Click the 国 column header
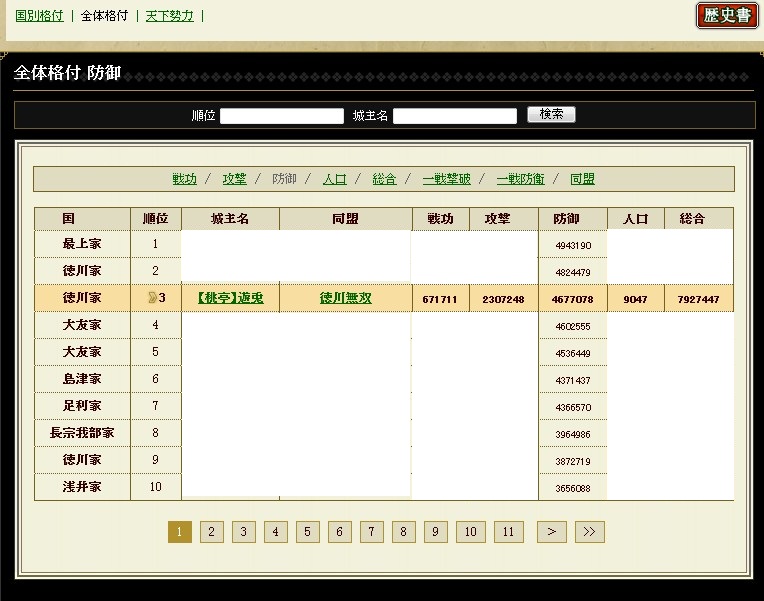 [x=82, y=219]
